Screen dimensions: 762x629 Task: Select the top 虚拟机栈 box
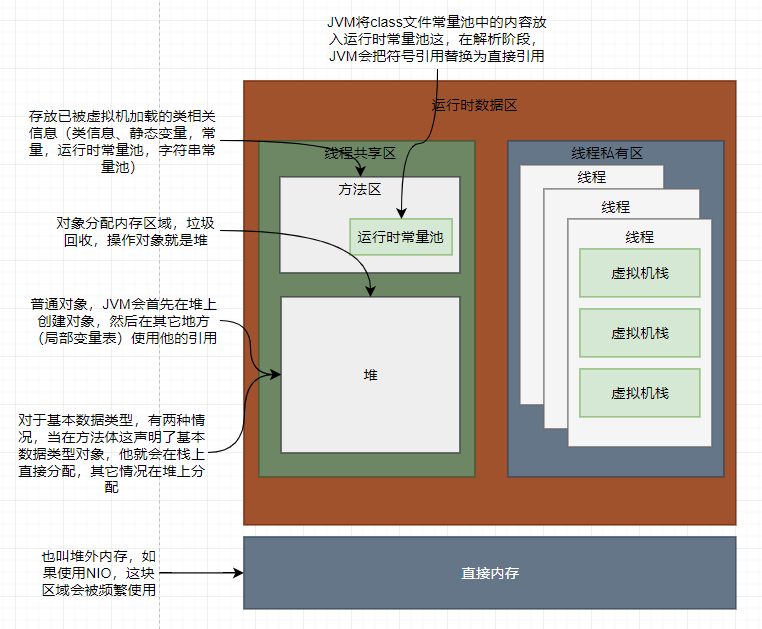pyautogui.click(x=640, y=273)
